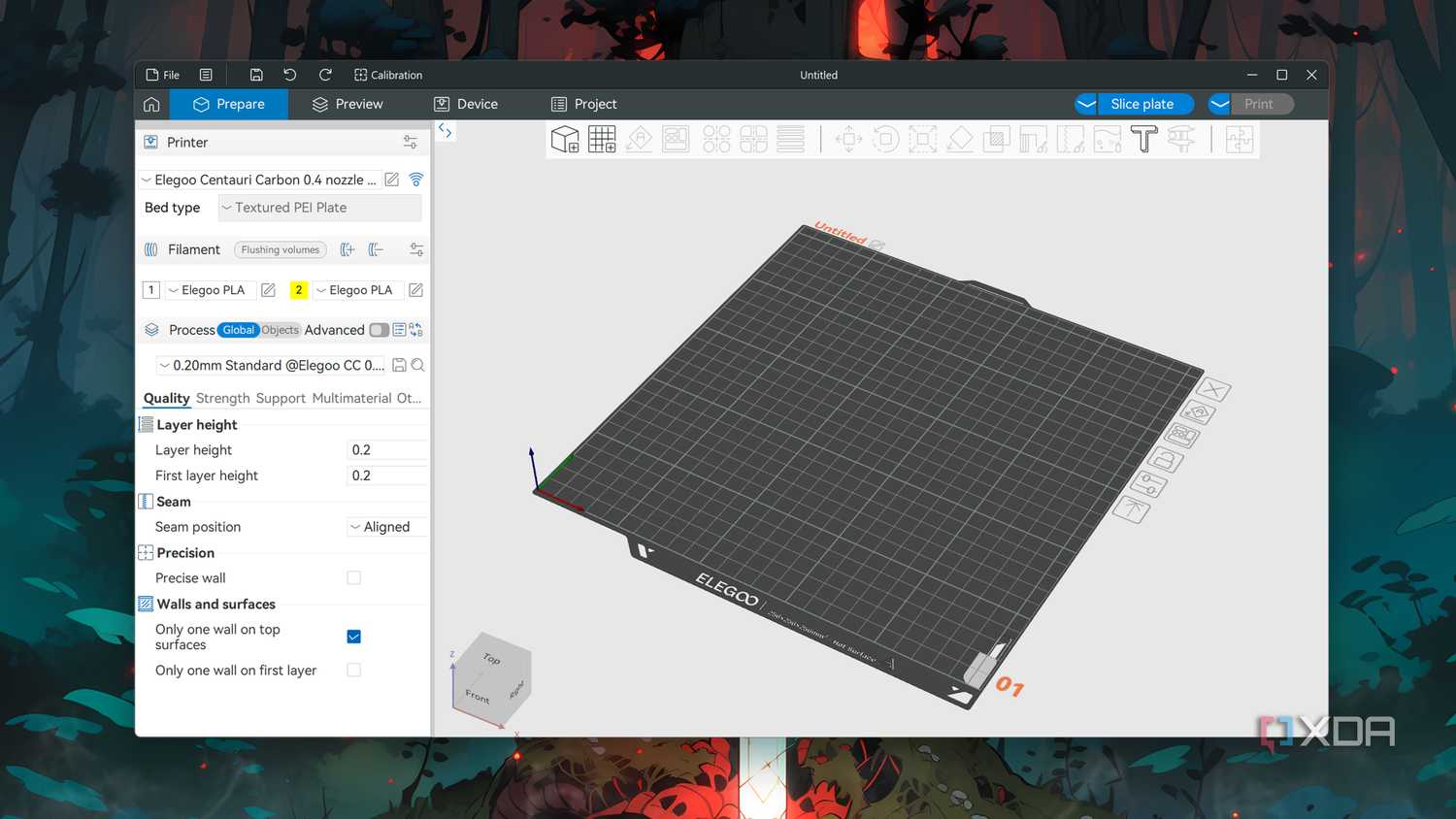This screenshot has height=819, width=1456.
Task: Select the Arrange all objects tool
Action: [676, 140]
